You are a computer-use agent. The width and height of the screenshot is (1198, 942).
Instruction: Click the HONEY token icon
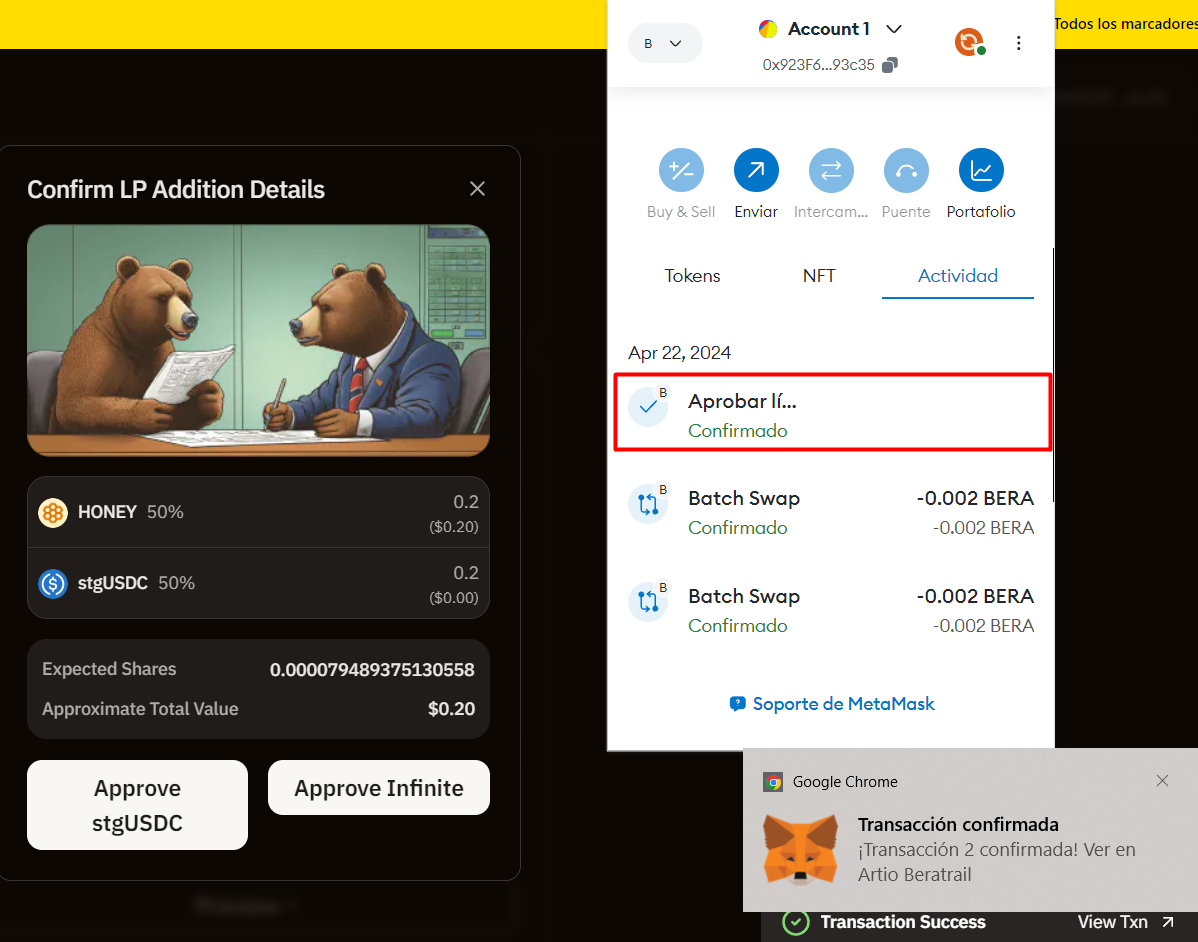[53, 513]
